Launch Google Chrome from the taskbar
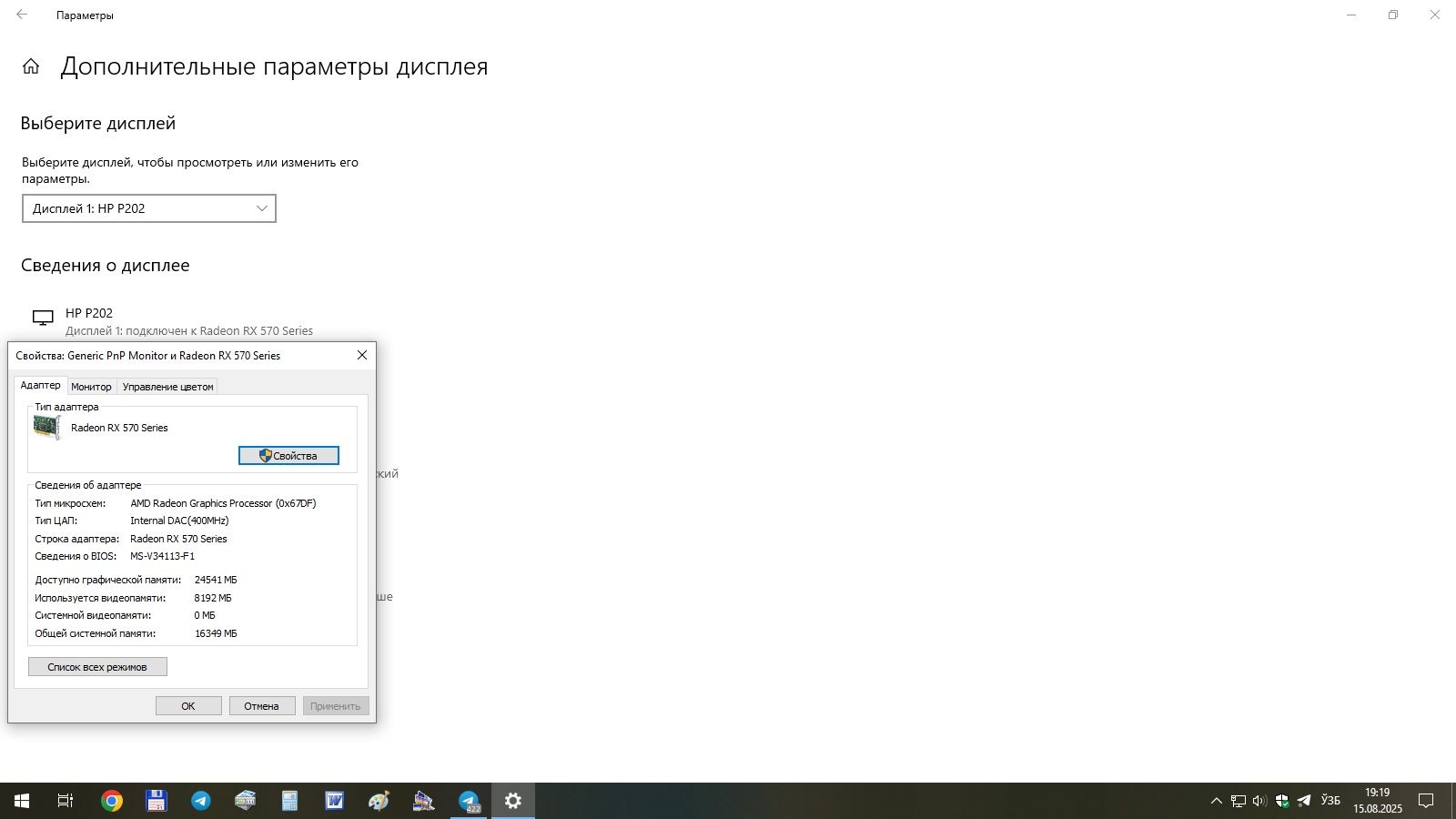This screenshot has height=819, width=1456. click(x=112, y=801)
